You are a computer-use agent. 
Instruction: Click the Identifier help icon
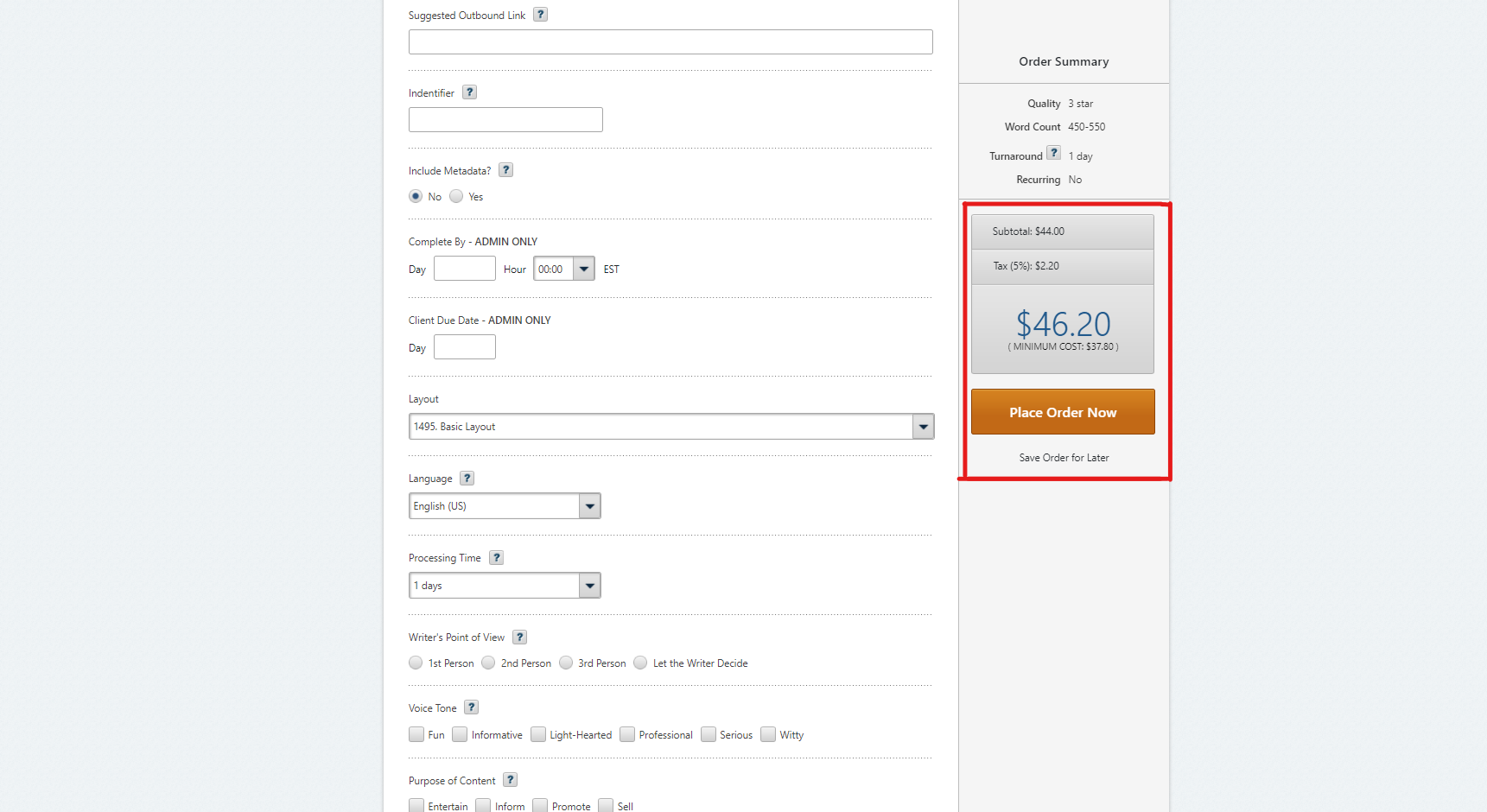(469, 92)
